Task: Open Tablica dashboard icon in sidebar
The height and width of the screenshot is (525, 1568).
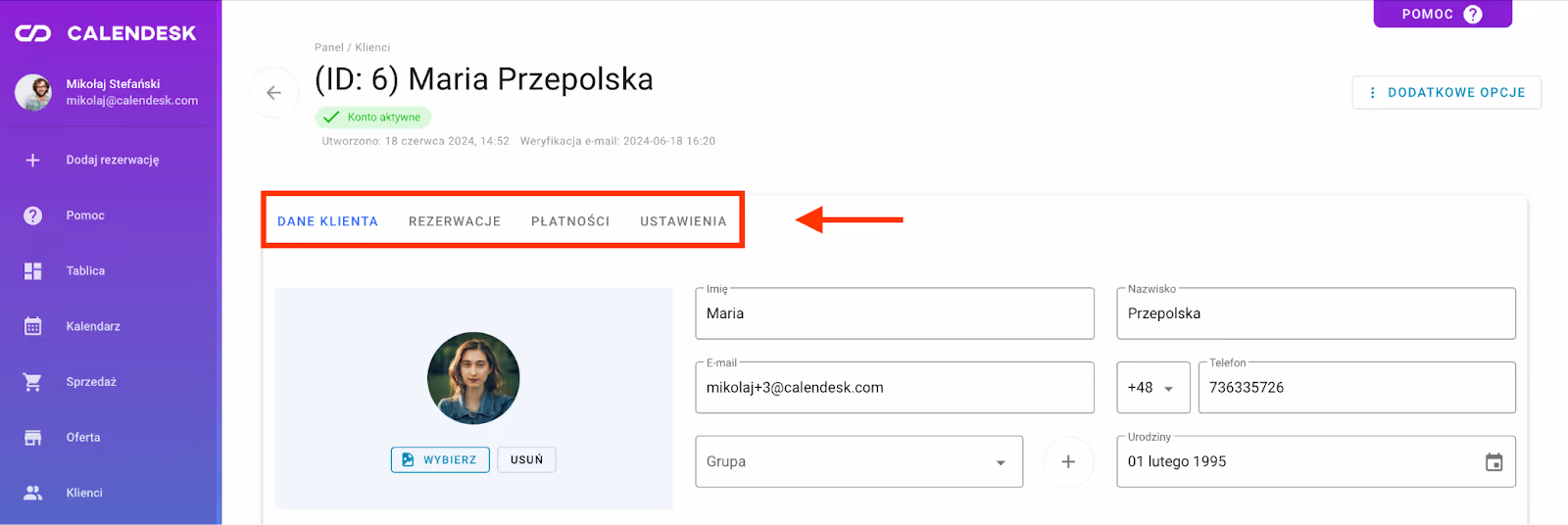Action: coord(32,271)
